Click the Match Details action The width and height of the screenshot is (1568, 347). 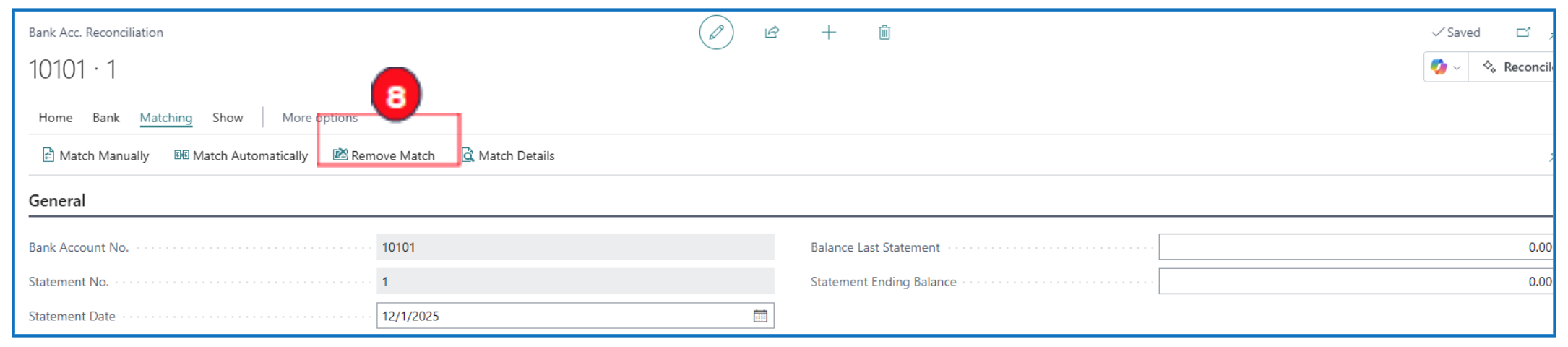pos(509,155)
